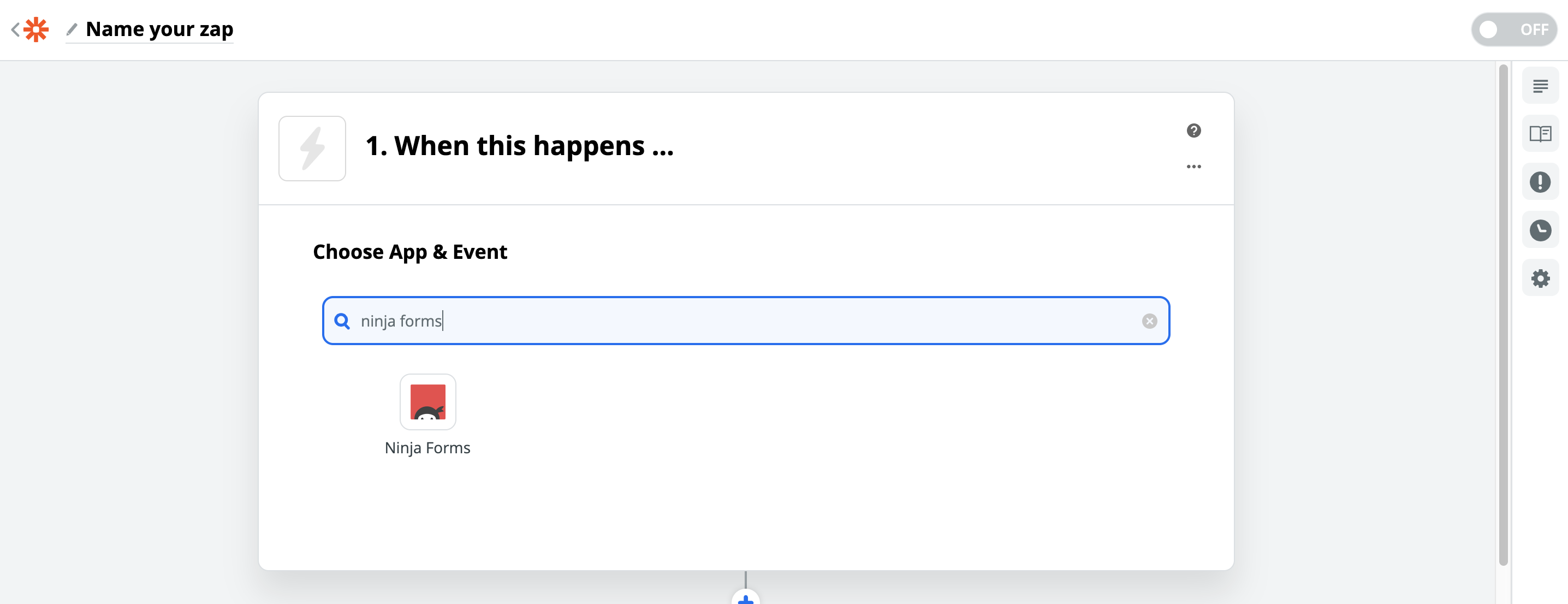The width and height of the screenshot is (1568, 604).
Task: Open the zap description sidebar icon
Action: pos(1540,86)
